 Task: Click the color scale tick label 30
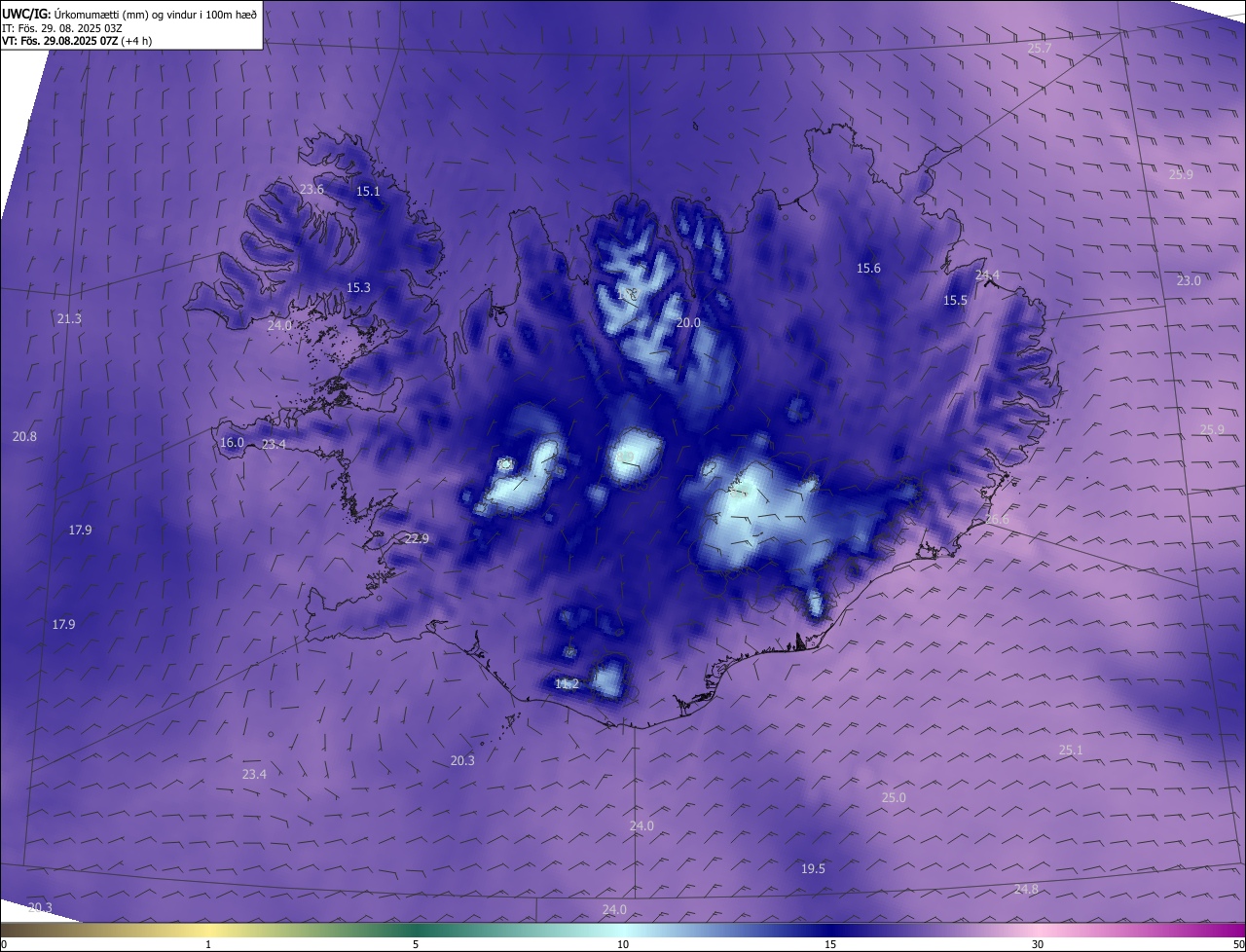pyautogui.click(x=1038, y=944)
